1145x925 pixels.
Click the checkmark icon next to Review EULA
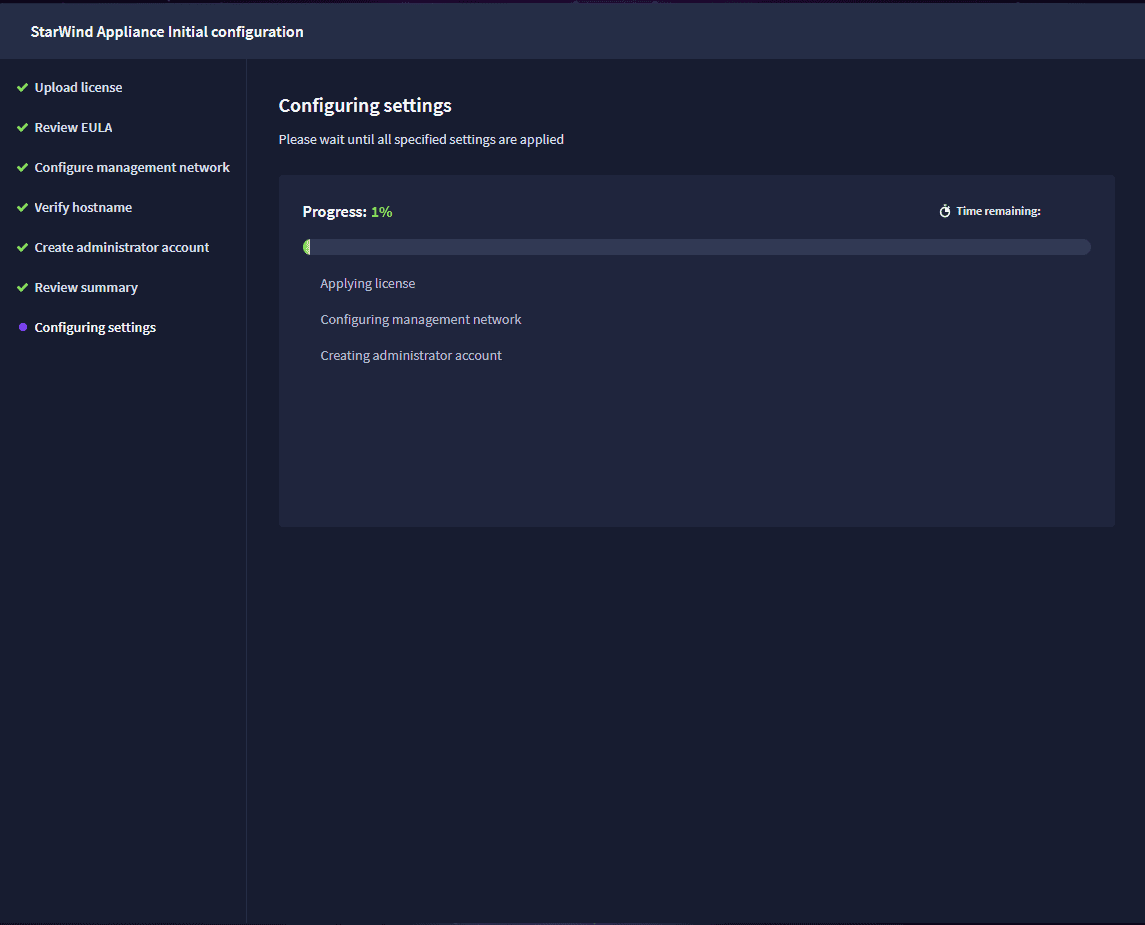[x=23, y=128]
